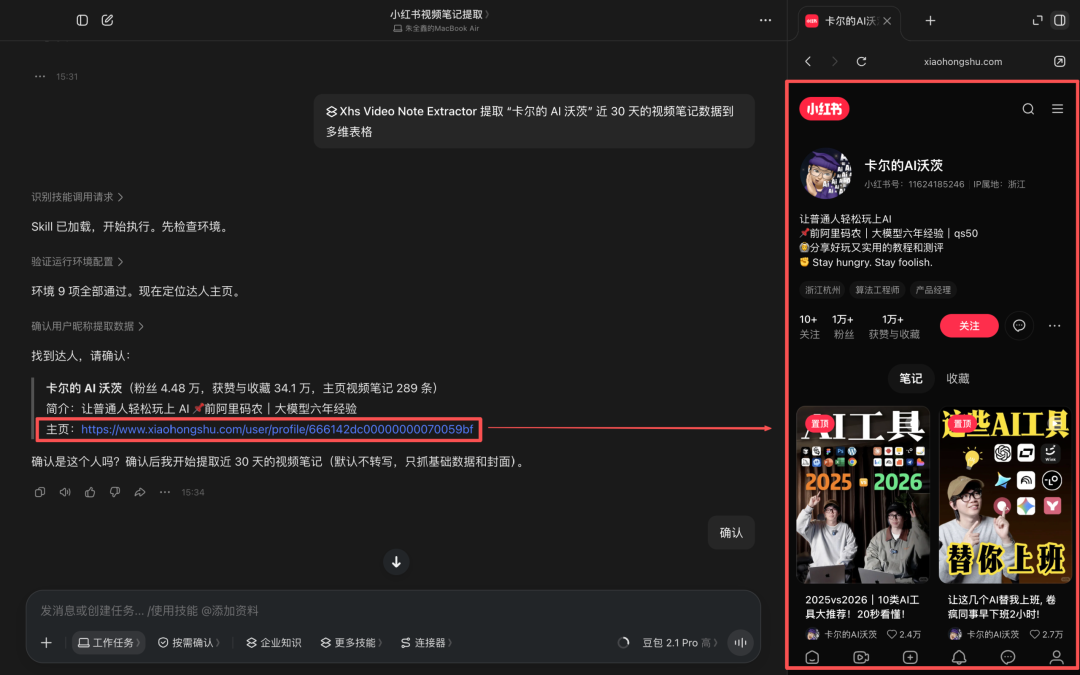Screen dimensions: 1080x675
Task: Open a new browser tab with plus
Action: [x=930, y=21]
